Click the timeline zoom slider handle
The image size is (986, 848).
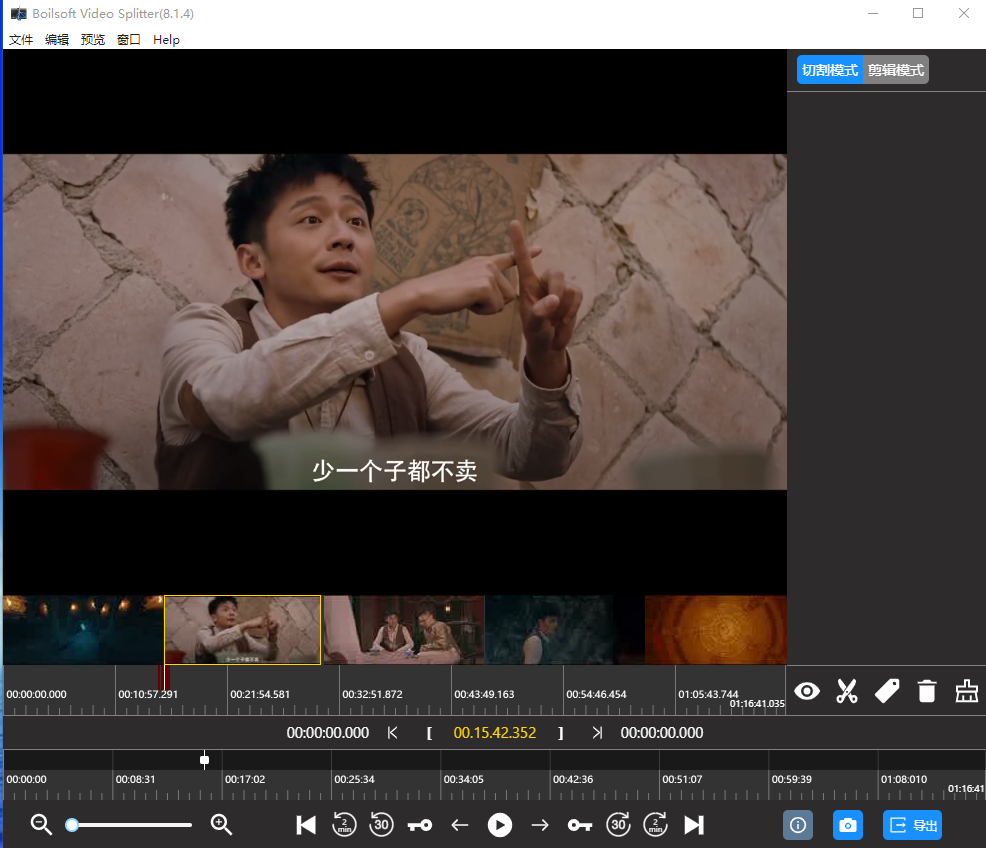click(x=72, y=825)
